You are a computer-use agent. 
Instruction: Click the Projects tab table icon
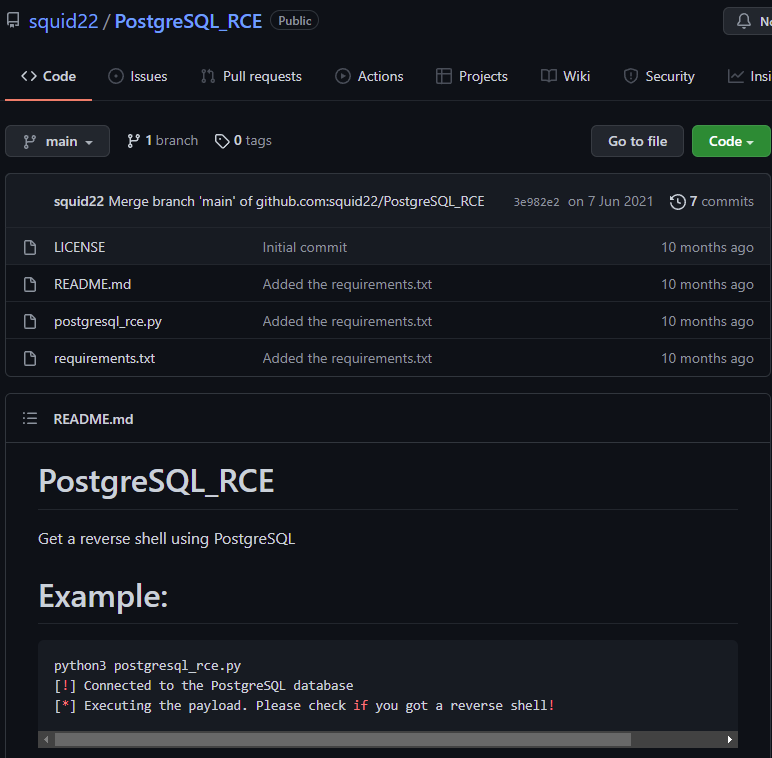coord(444,76)
